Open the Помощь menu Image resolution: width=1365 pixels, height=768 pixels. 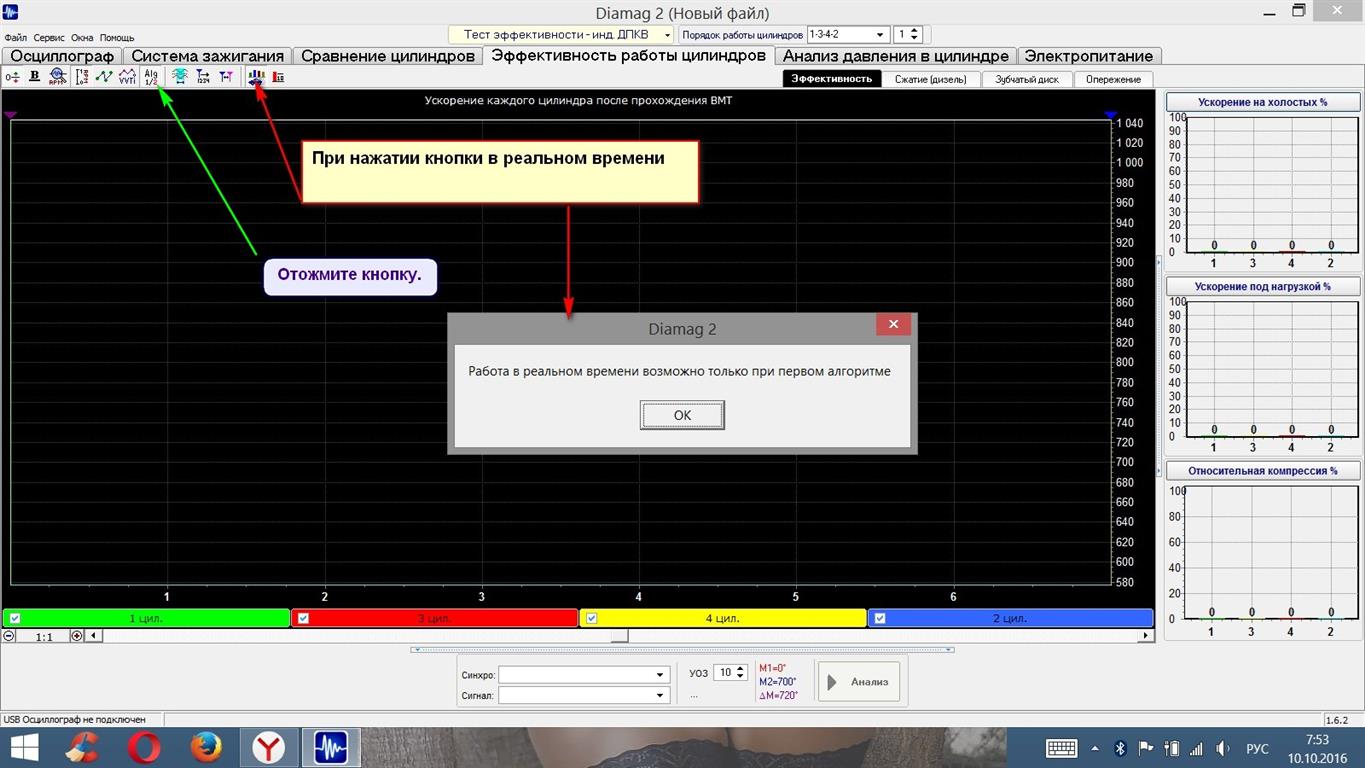click(x=117, y=38)
